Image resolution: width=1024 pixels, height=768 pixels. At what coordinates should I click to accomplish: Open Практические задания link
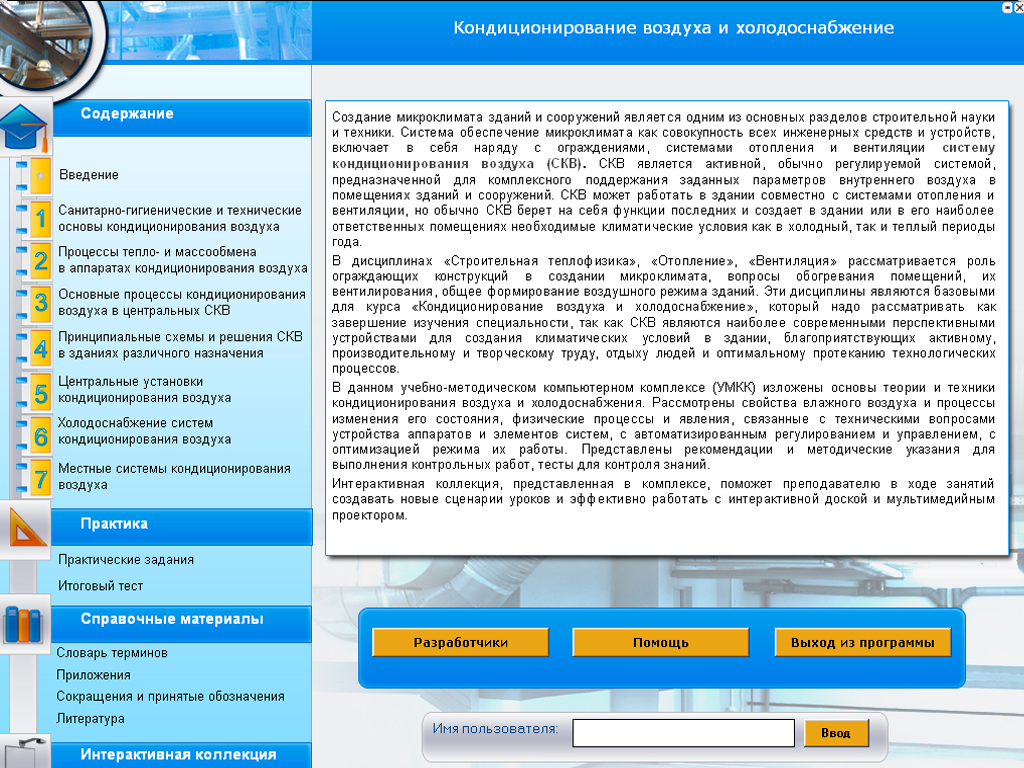126,560
